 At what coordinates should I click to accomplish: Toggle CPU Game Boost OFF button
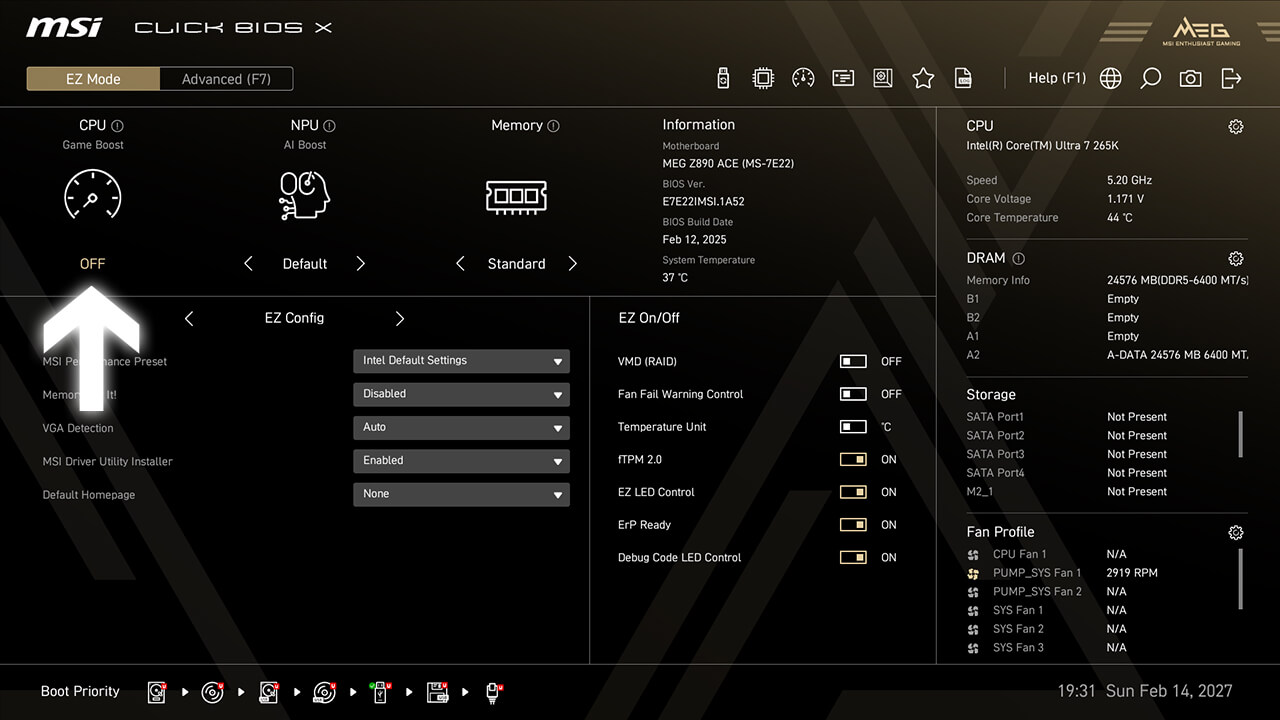(x=92, y=264)
